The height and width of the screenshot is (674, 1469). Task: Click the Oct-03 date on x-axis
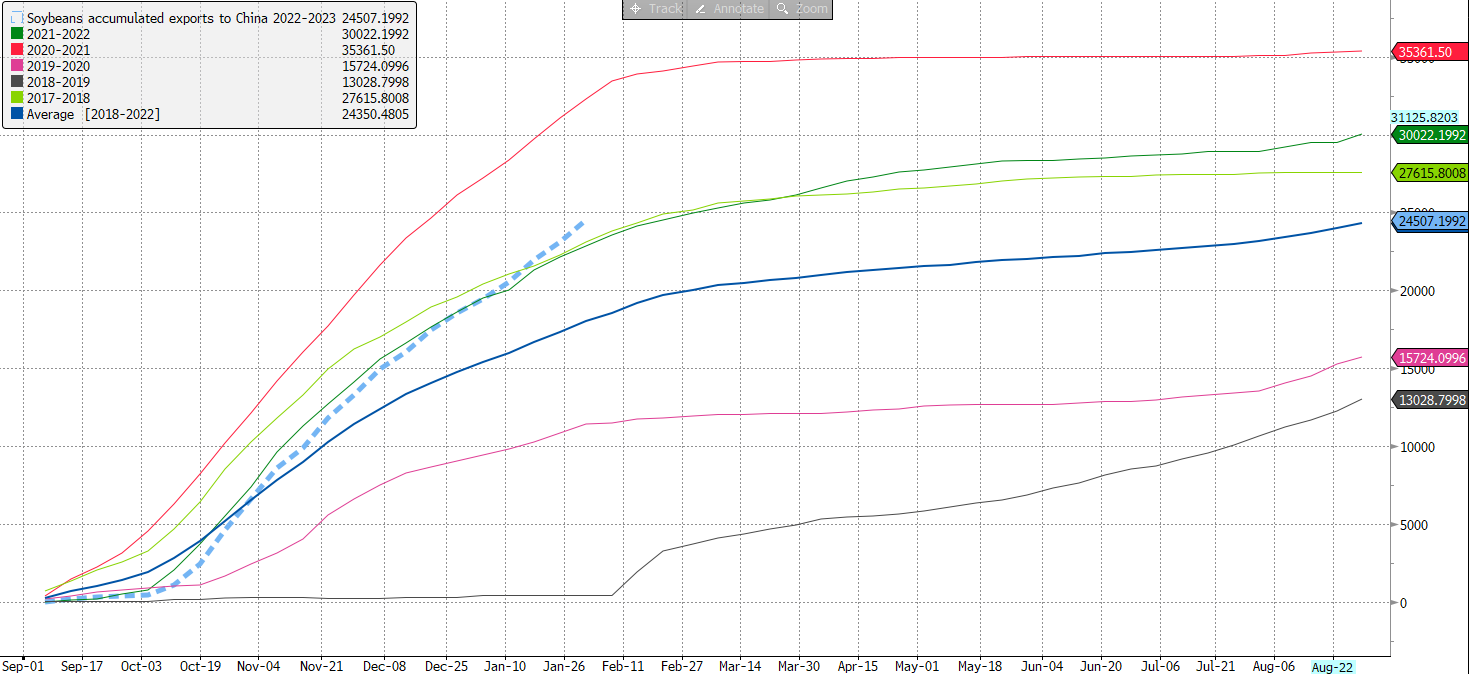141,666
